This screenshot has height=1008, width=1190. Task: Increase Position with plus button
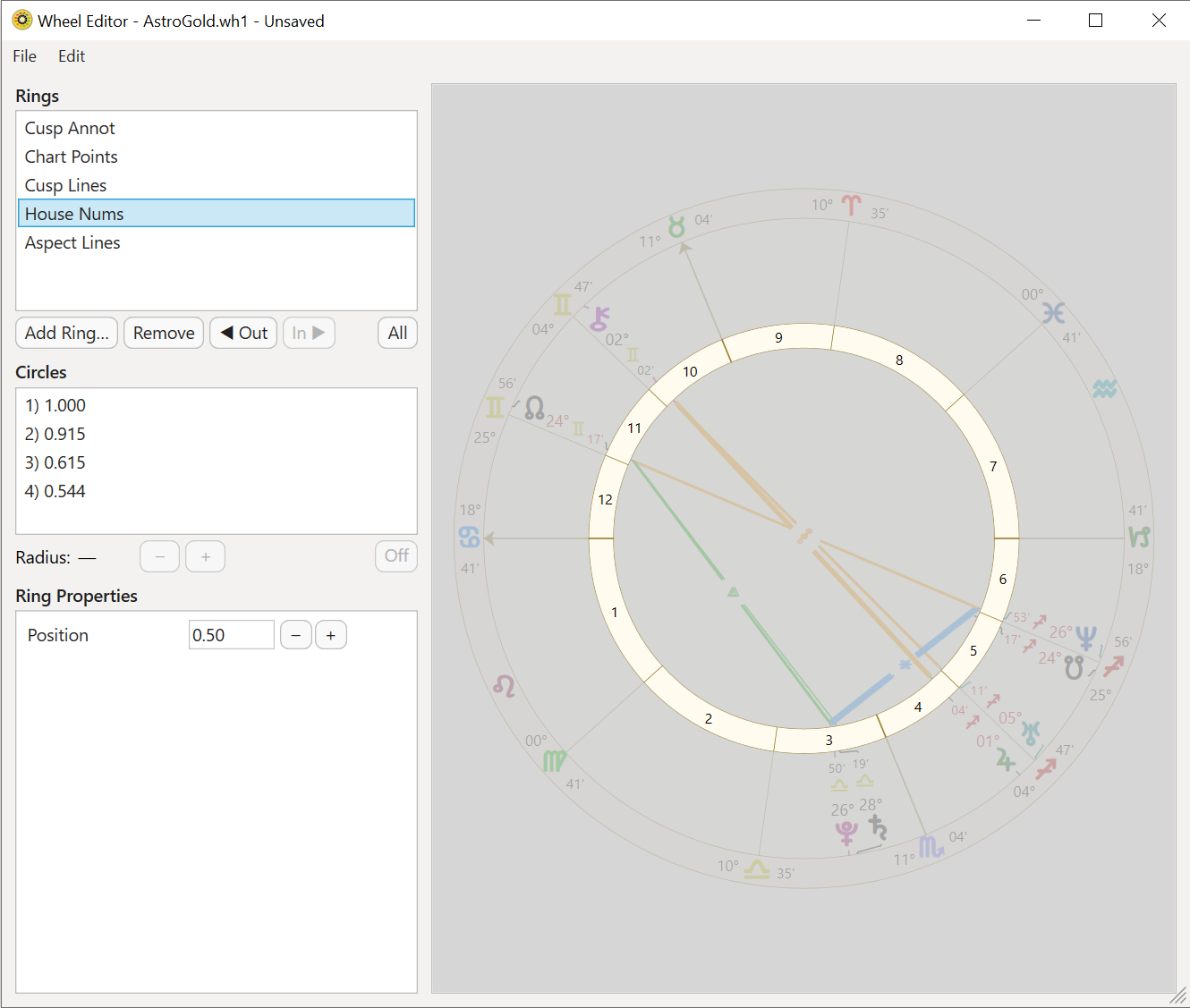331,635
